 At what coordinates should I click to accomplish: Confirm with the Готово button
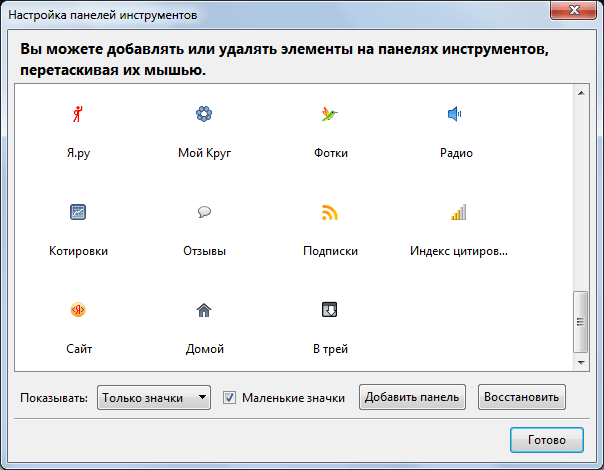[x=547, y=440]
